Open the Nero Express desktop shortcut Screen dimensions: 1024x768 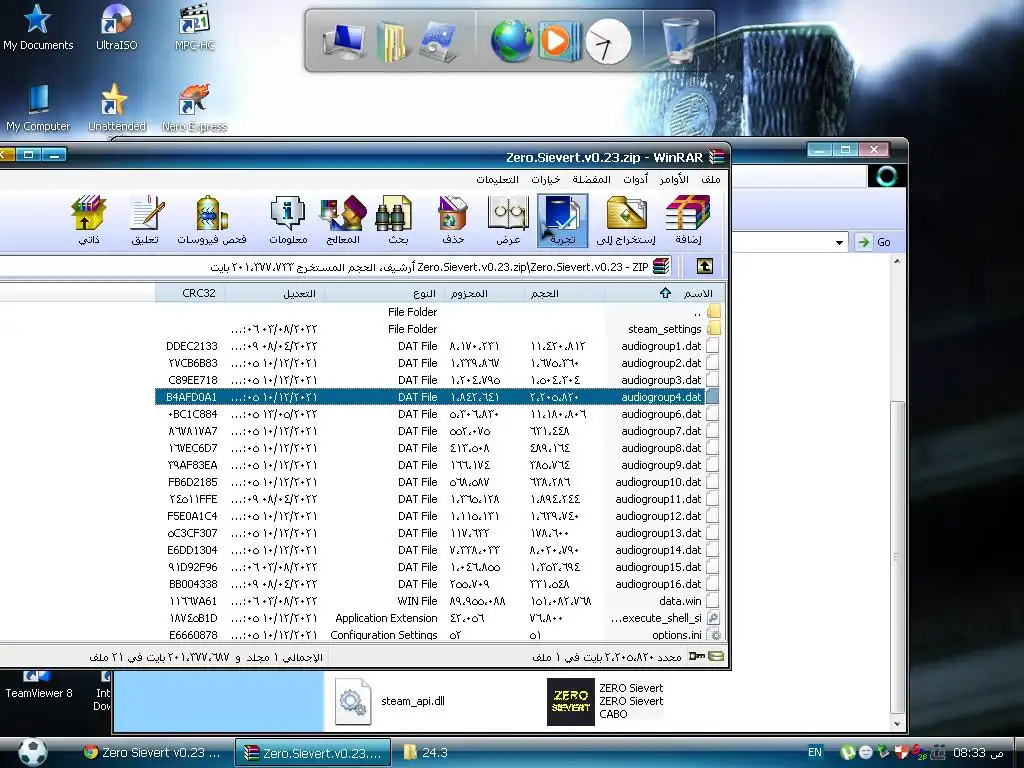194,108
